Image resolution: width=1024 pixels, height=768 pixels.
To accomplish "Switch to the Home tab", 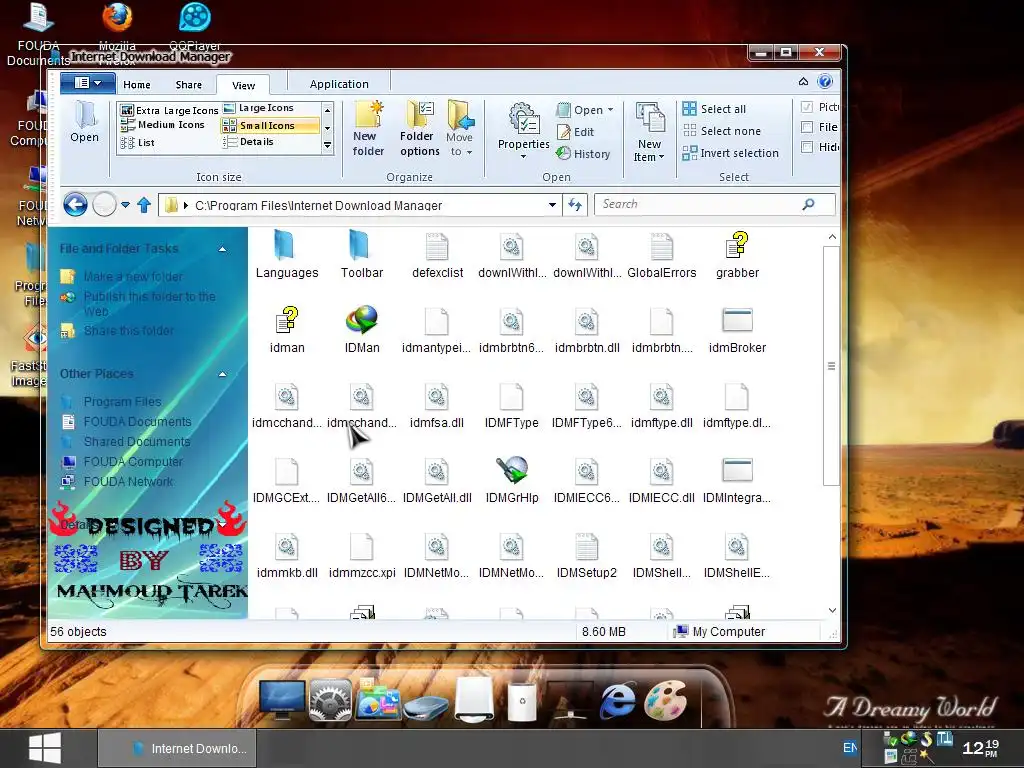I will point(136,84).
